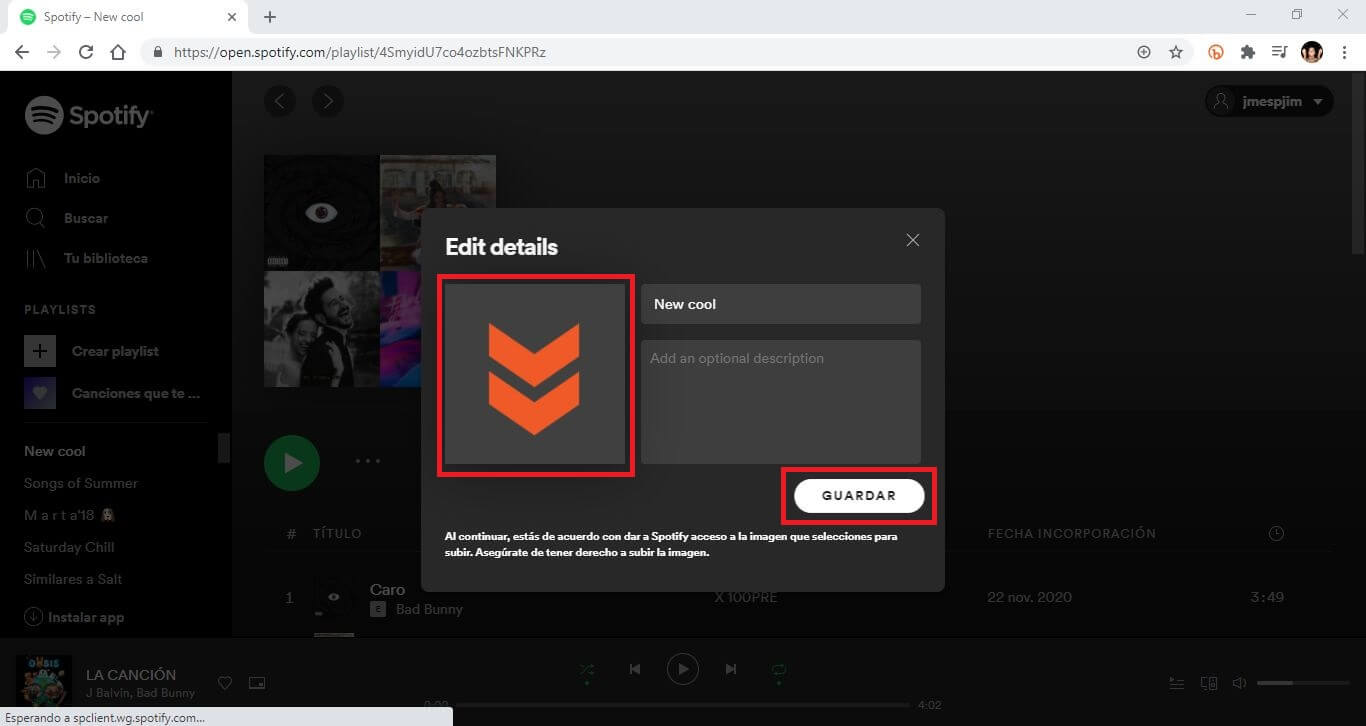Open connect to a device icon
Image resolution: width=1366 pixels, height=726 pixels.
pyautogui.click(x=1208, y=683)
